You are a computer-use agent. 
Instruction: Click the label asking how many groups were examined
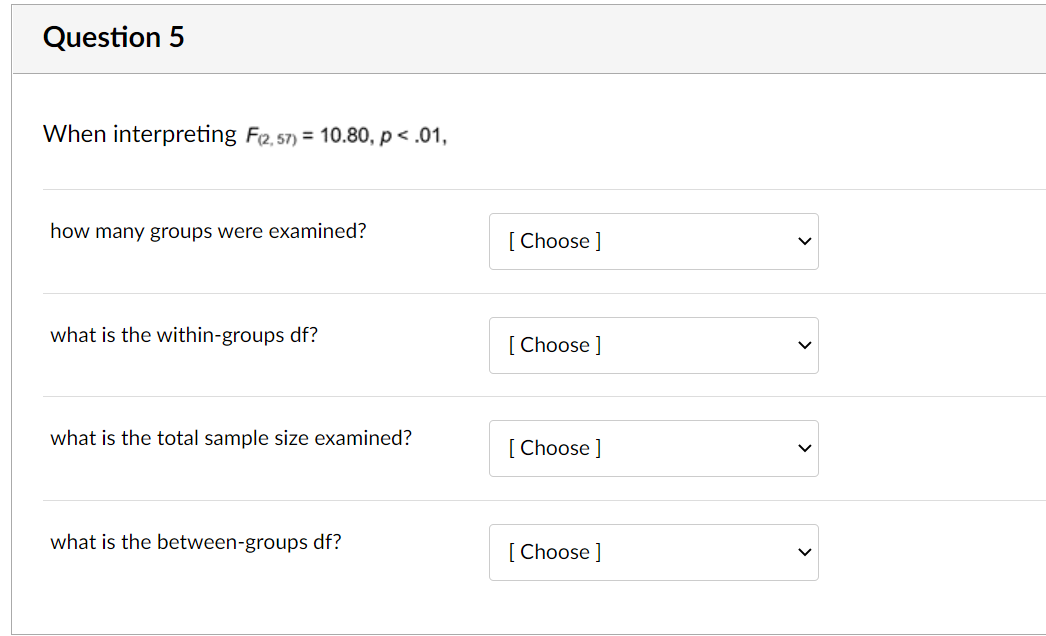pyautogui.click(x=208, y=231)
